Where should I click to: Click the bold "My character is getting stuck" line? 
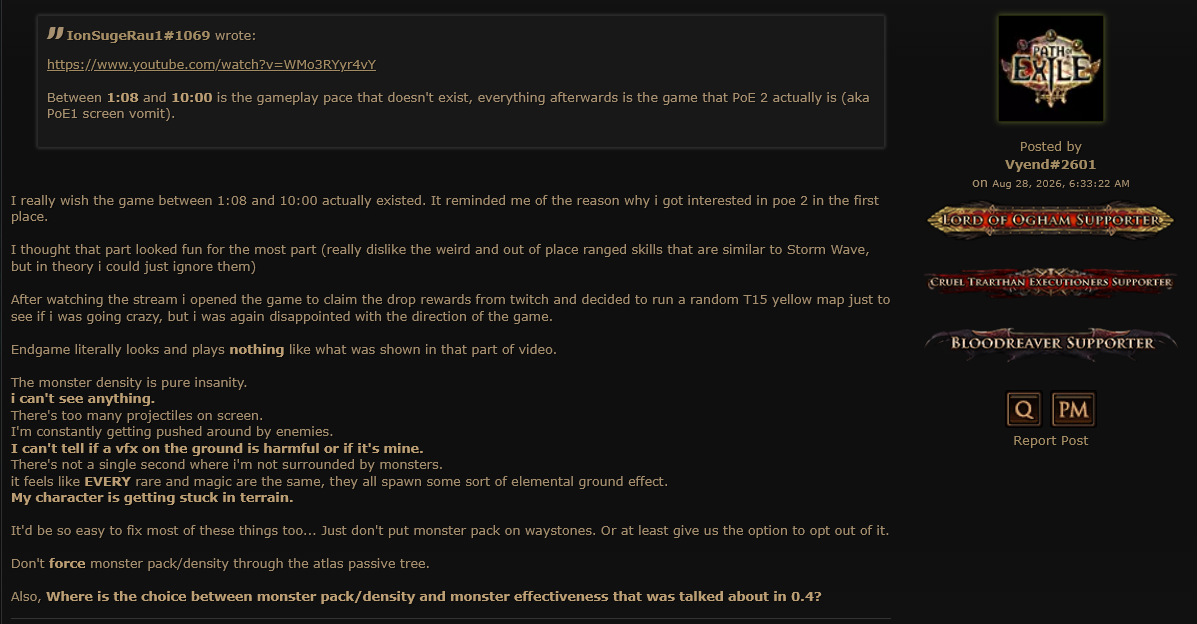click(152, 498)
